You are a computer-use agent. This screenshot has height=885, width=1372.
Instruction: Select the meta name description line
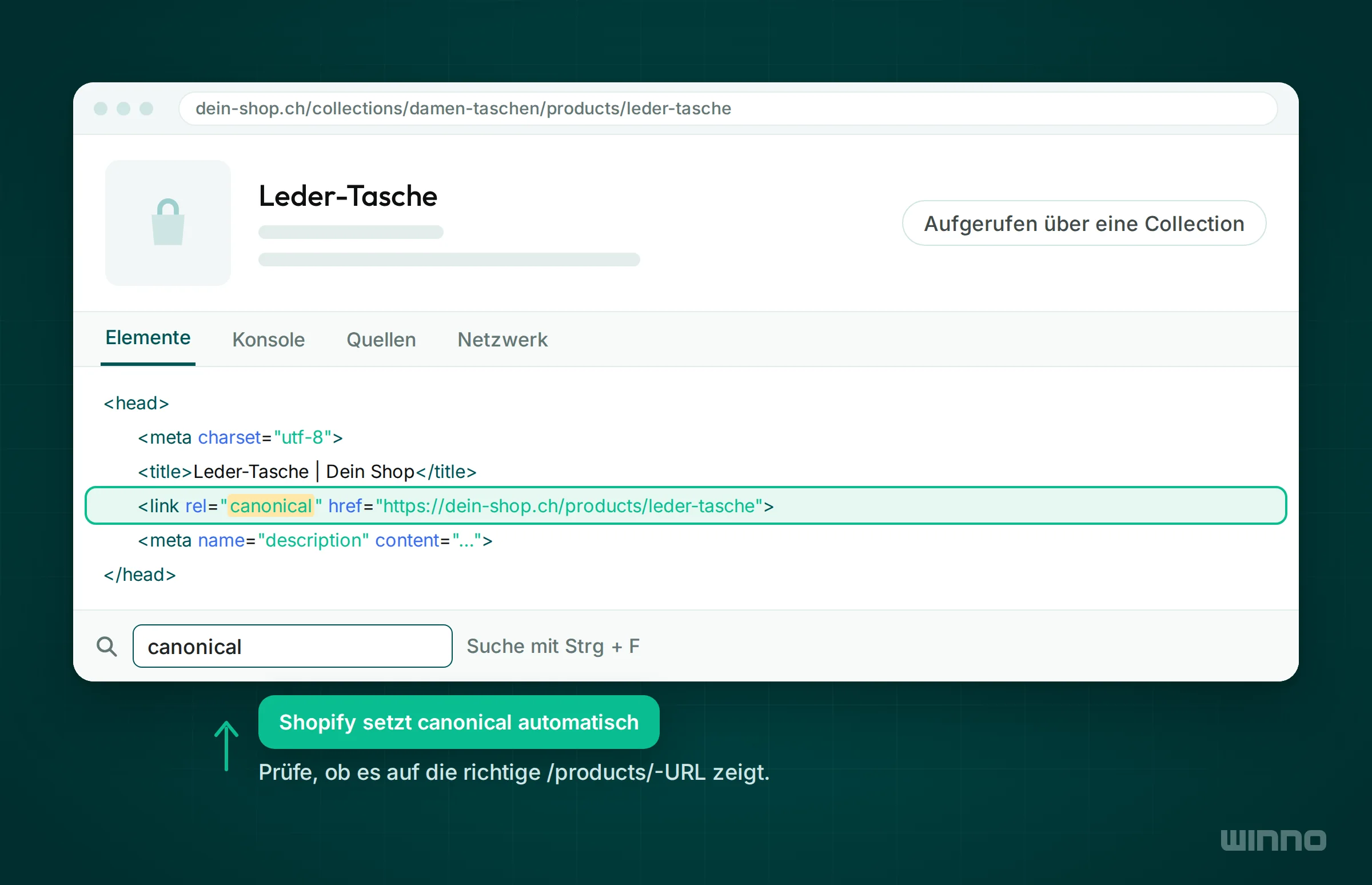tap(315, 540)
